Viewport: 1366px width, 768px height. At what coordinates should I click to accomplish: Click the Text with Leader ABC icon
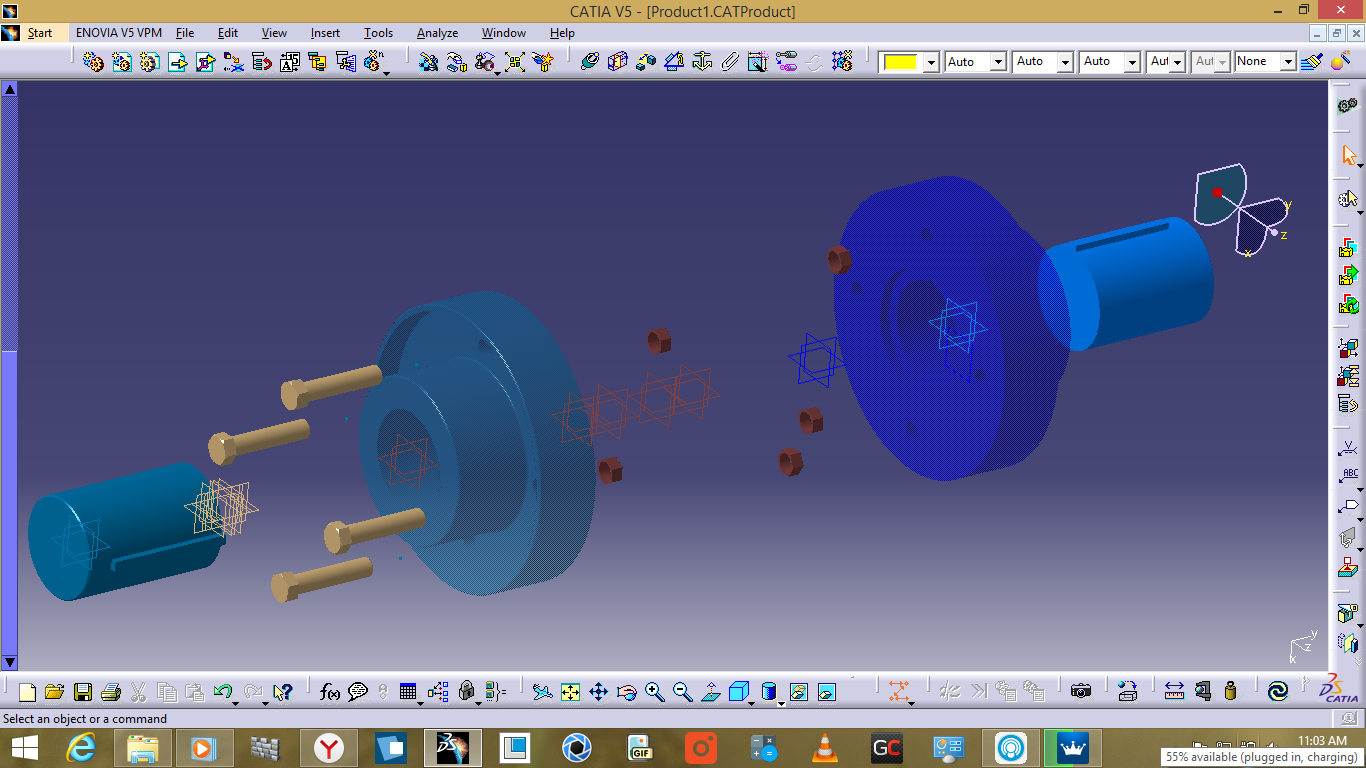click(x=1347, y=477)
